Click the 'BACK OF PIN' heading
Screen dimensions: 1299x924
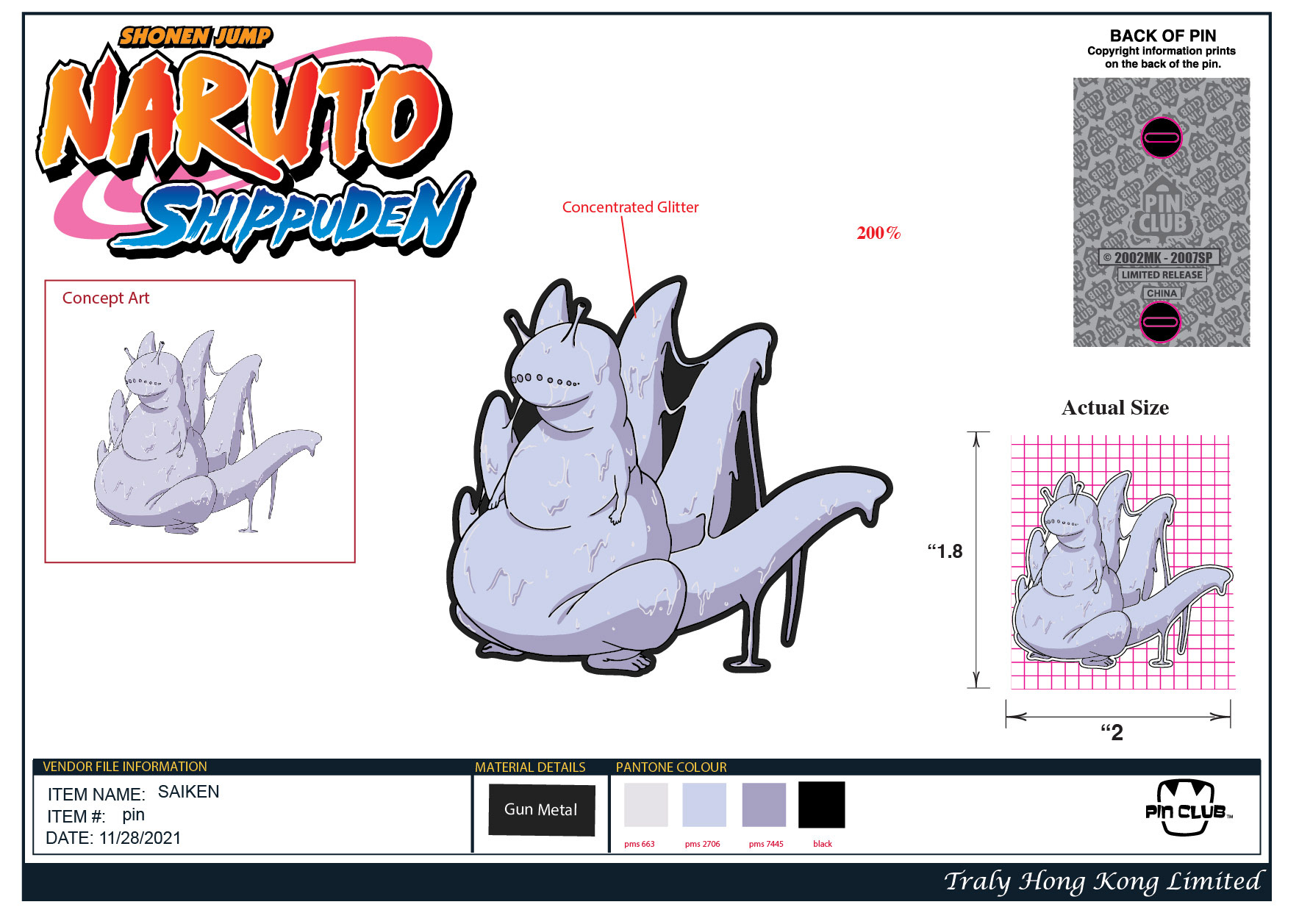(1163, 35)
